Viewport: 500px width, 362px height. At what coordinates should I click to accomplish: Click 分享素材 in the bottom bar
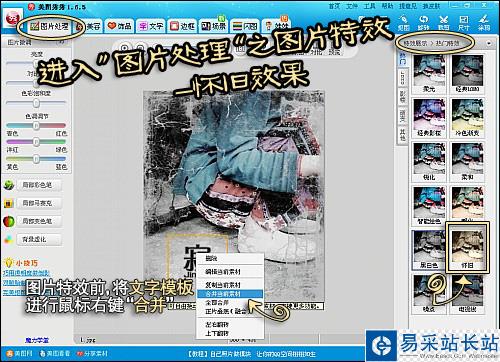click(92, 353)
